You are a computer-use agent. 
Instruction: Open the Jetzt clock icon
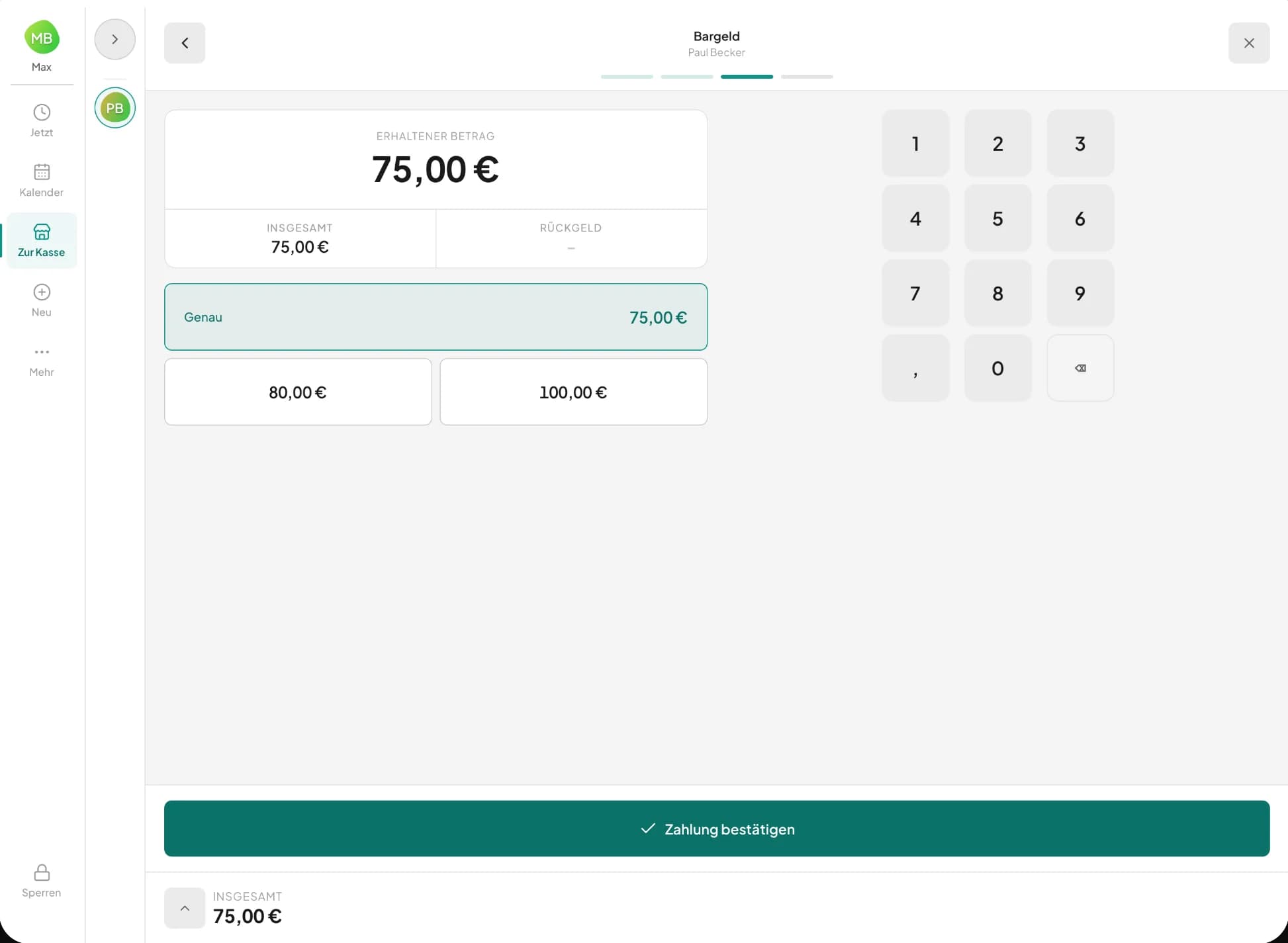[x=42, y=112]
